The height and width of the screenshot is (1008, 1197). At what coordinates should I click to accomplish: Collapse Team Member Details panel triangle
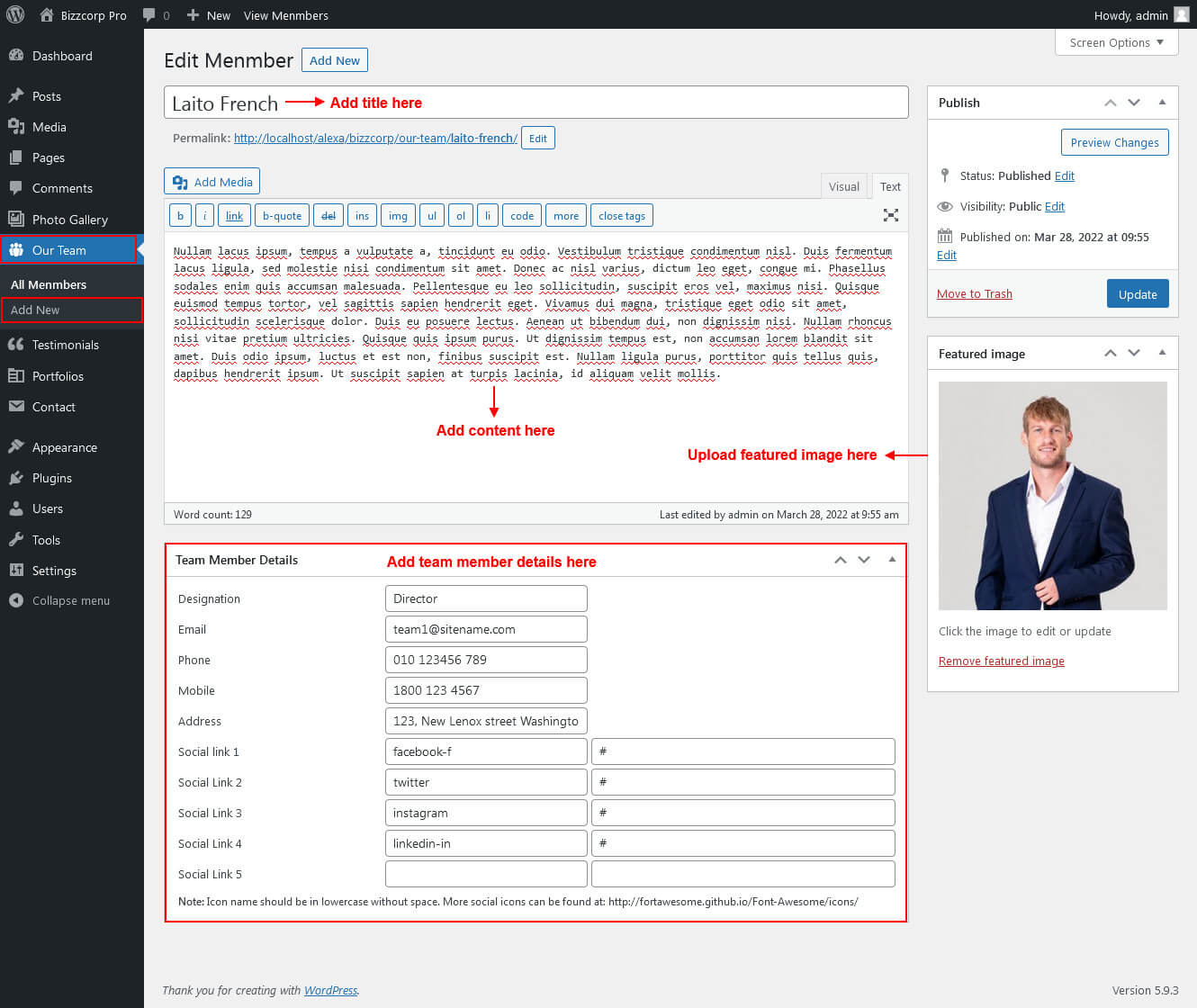pos(892,560)
